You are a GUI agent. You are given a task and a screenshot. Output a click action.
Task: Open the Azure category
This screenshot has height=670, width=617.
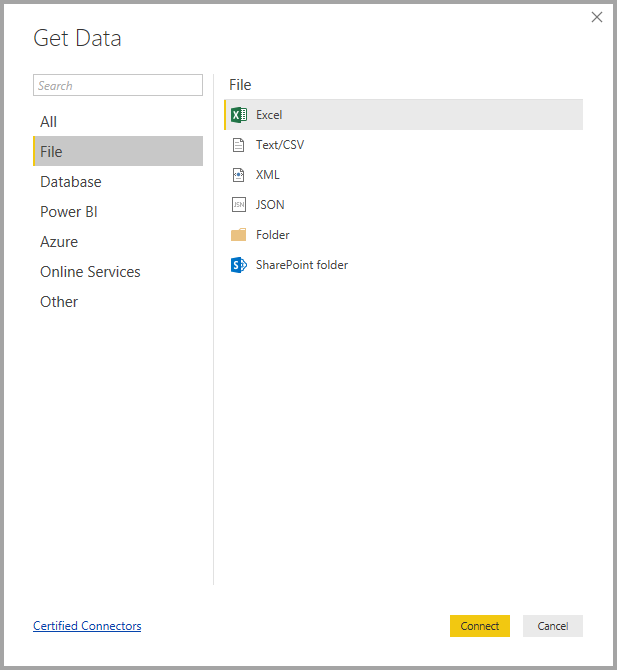point(118,242)
